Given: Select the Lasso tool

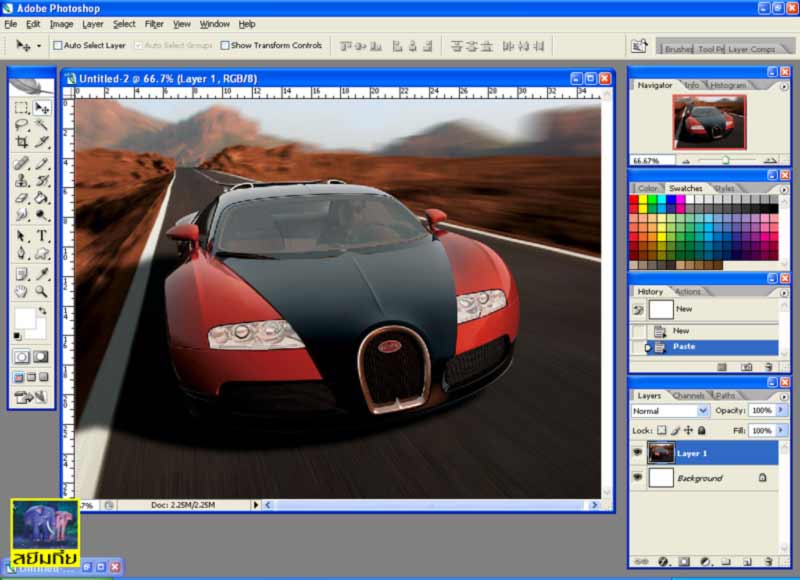Looking at the screenshot, I should [21, 124].
